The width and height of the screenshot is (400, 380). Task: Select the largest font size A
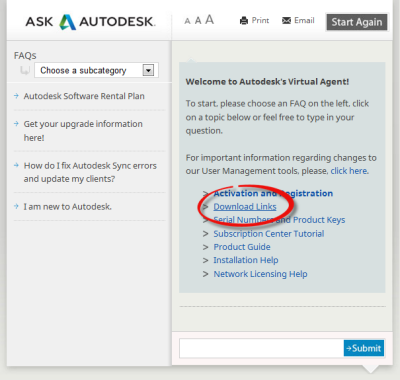[209, 20]
